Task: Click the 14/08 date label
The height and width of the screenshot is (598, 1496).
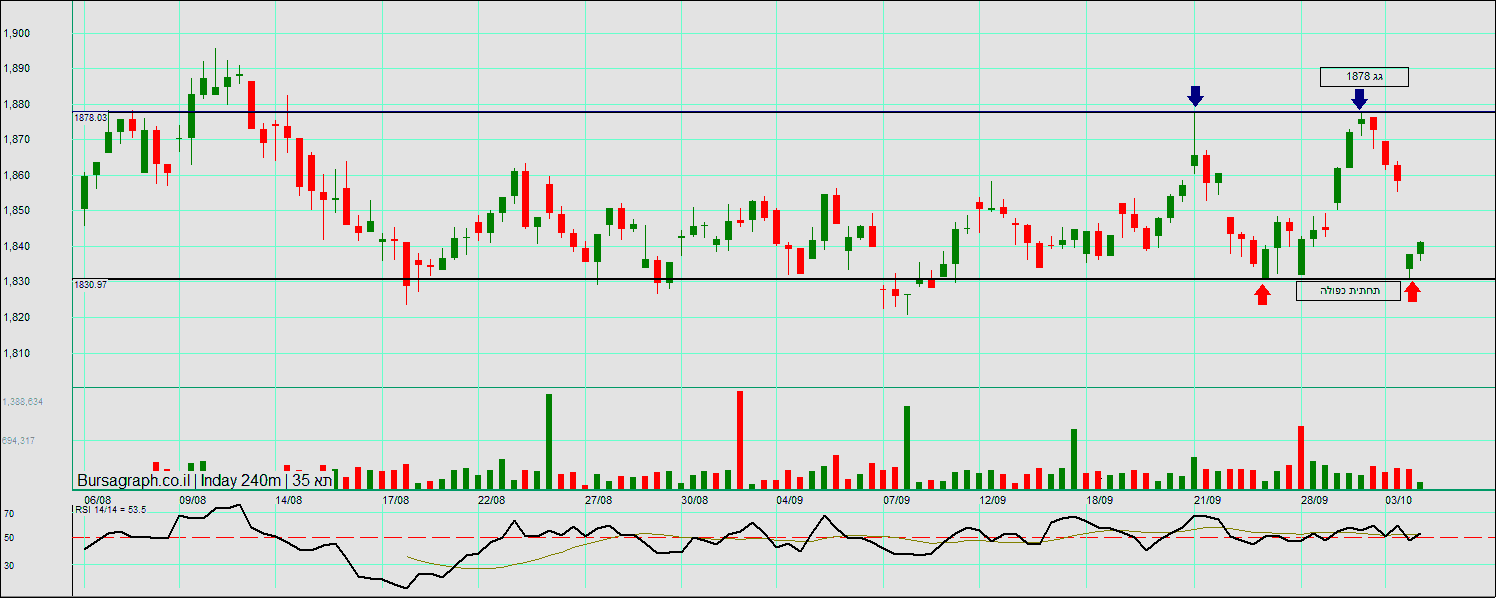Action: pos(289,499)
